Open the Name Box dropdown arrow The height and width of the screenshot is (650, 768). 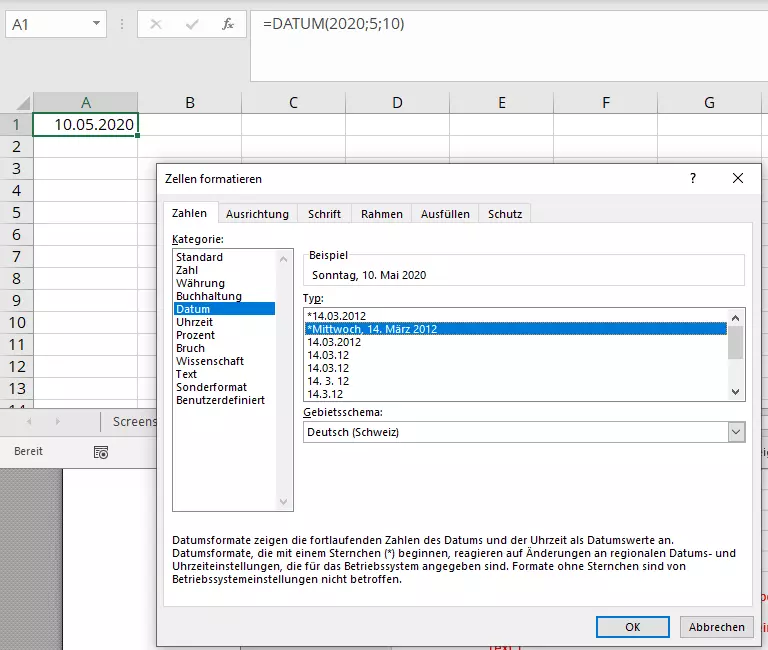[x=96, y=24]
